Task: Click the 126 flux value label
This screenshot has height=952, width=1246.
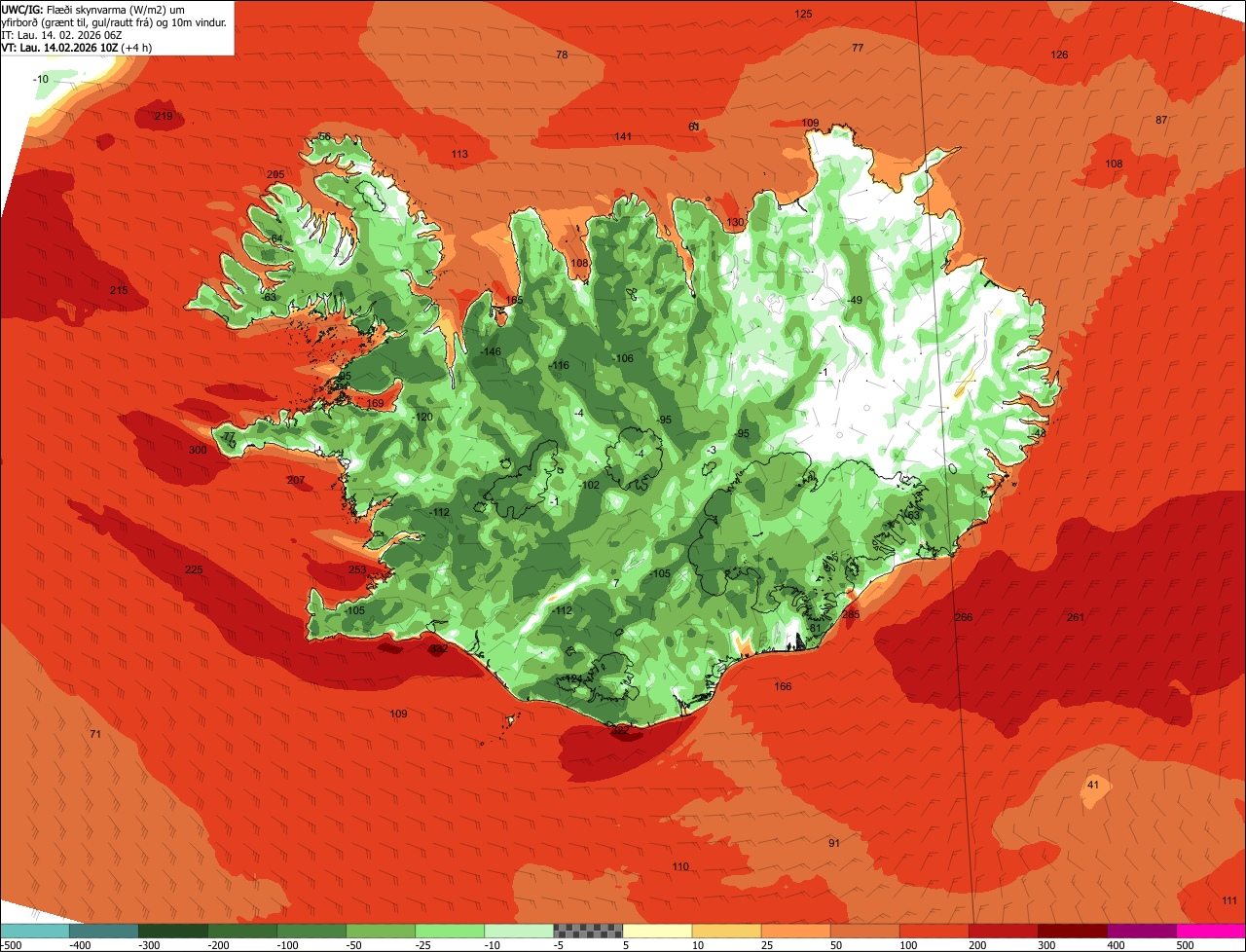Action: pyautogui.click(x=1059, y=55)
